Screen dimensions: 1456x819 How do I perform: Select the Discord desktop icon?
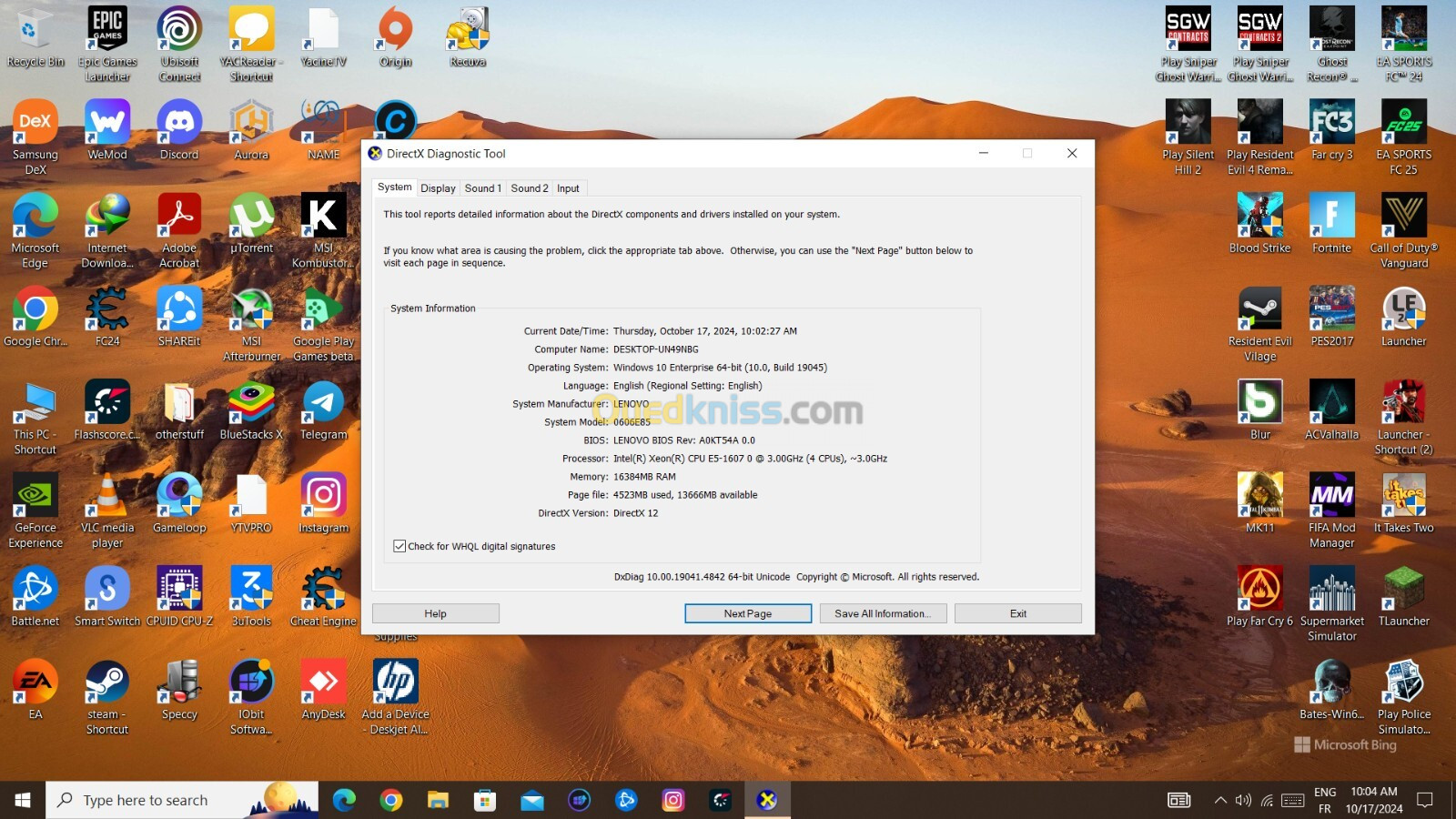pyautogui.click(x=179, y=130)
